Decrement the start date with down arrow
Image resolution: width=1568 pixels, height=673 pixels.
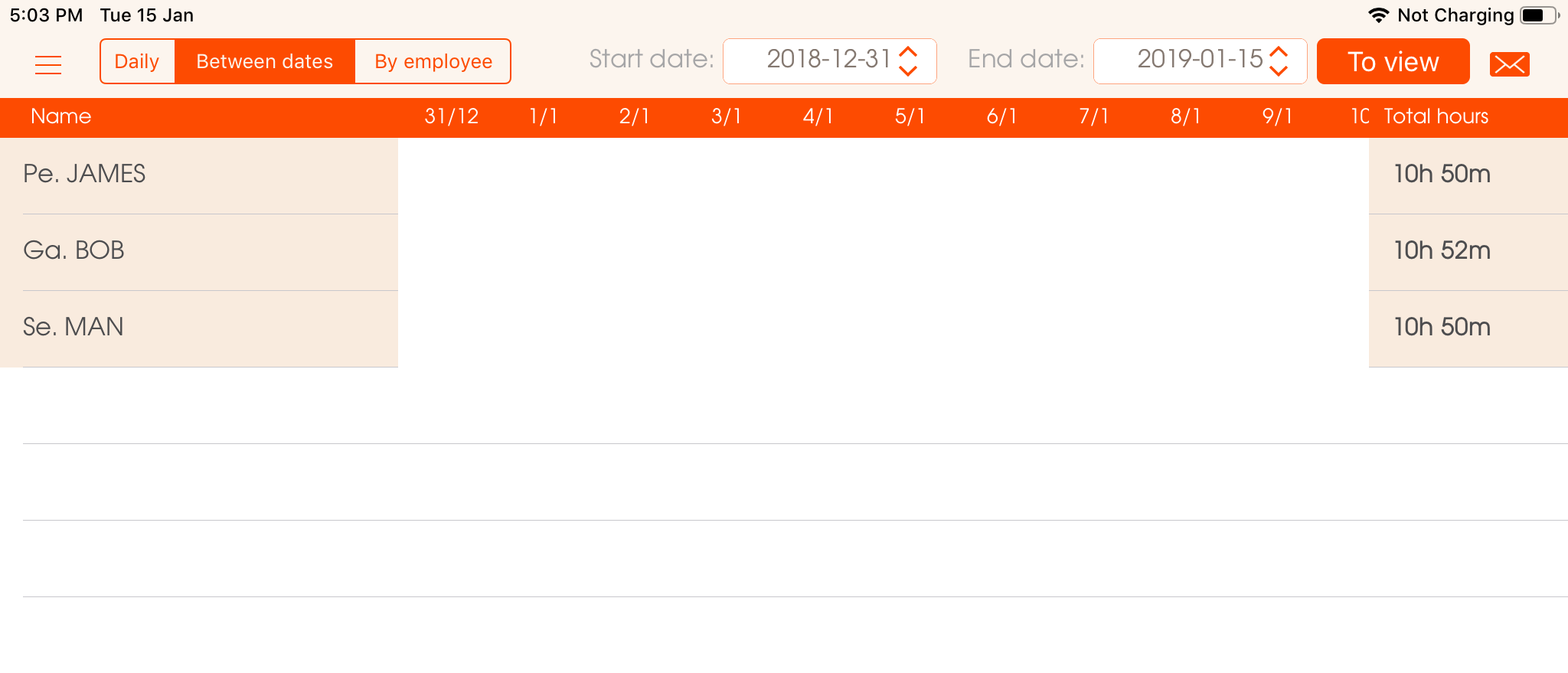[x=908, y=70]
